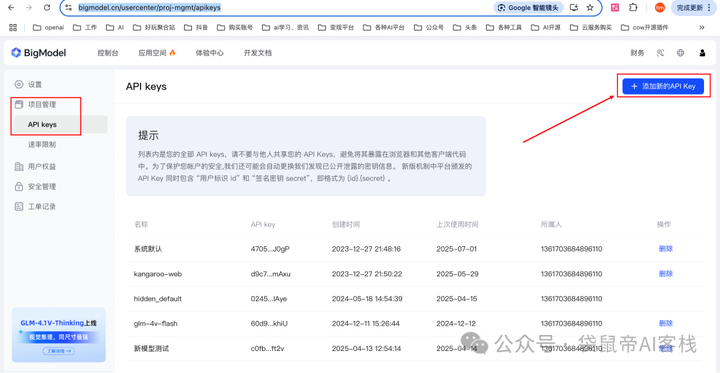
Task: Click the 新模型测试 key name
Action: pyautogui.click(x=152, y=349)
